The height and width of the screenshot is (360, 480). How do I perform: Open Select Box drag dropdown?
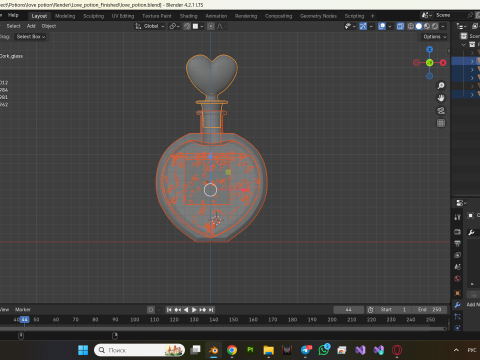click(30, 37)
